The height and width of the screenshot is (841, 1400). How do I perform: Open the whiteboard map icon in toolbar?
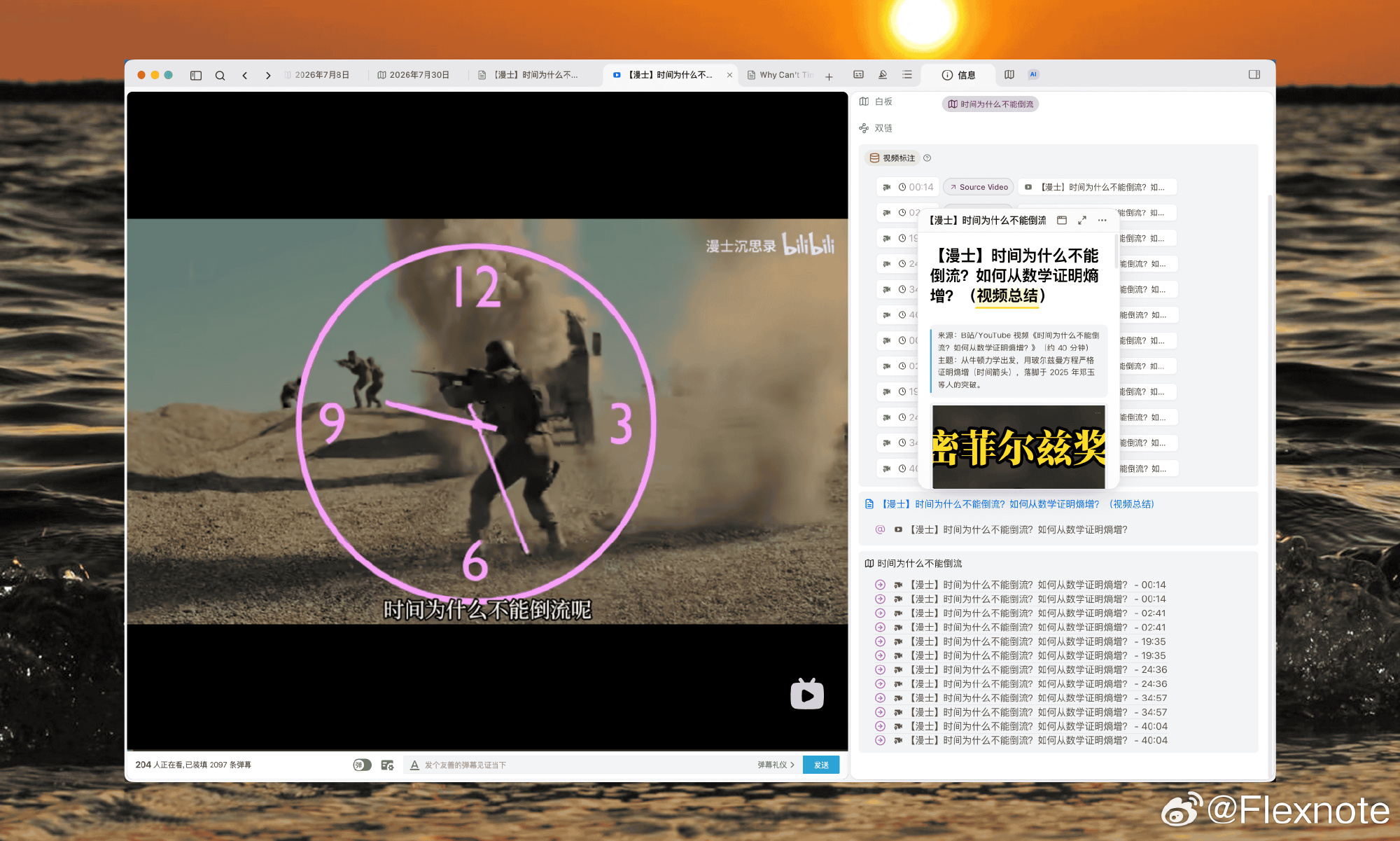click(x=1009, y=74)
